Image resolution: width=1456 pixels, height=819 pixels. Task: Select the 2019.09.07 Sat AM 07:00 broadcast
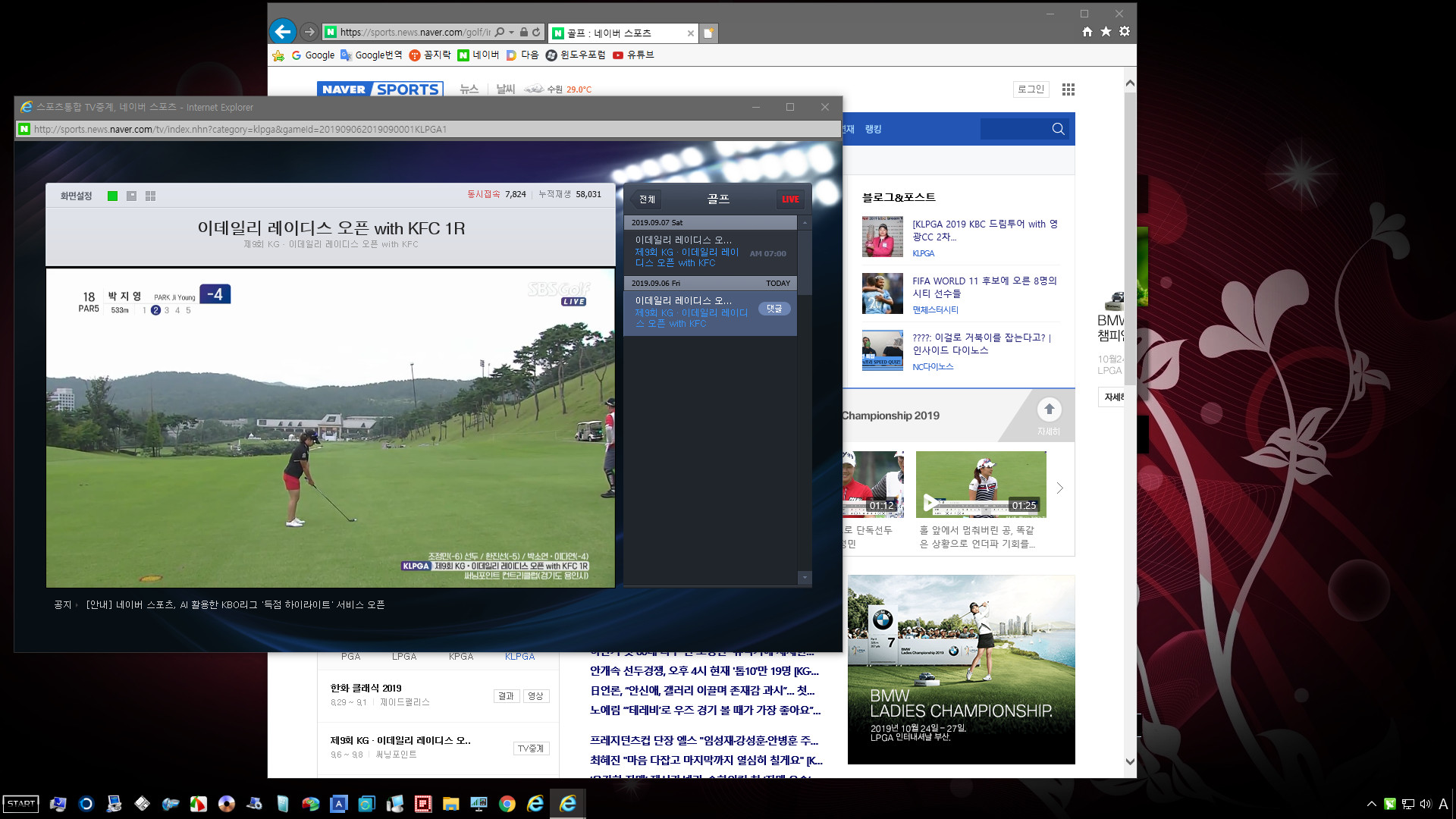(x=710, y=253)
